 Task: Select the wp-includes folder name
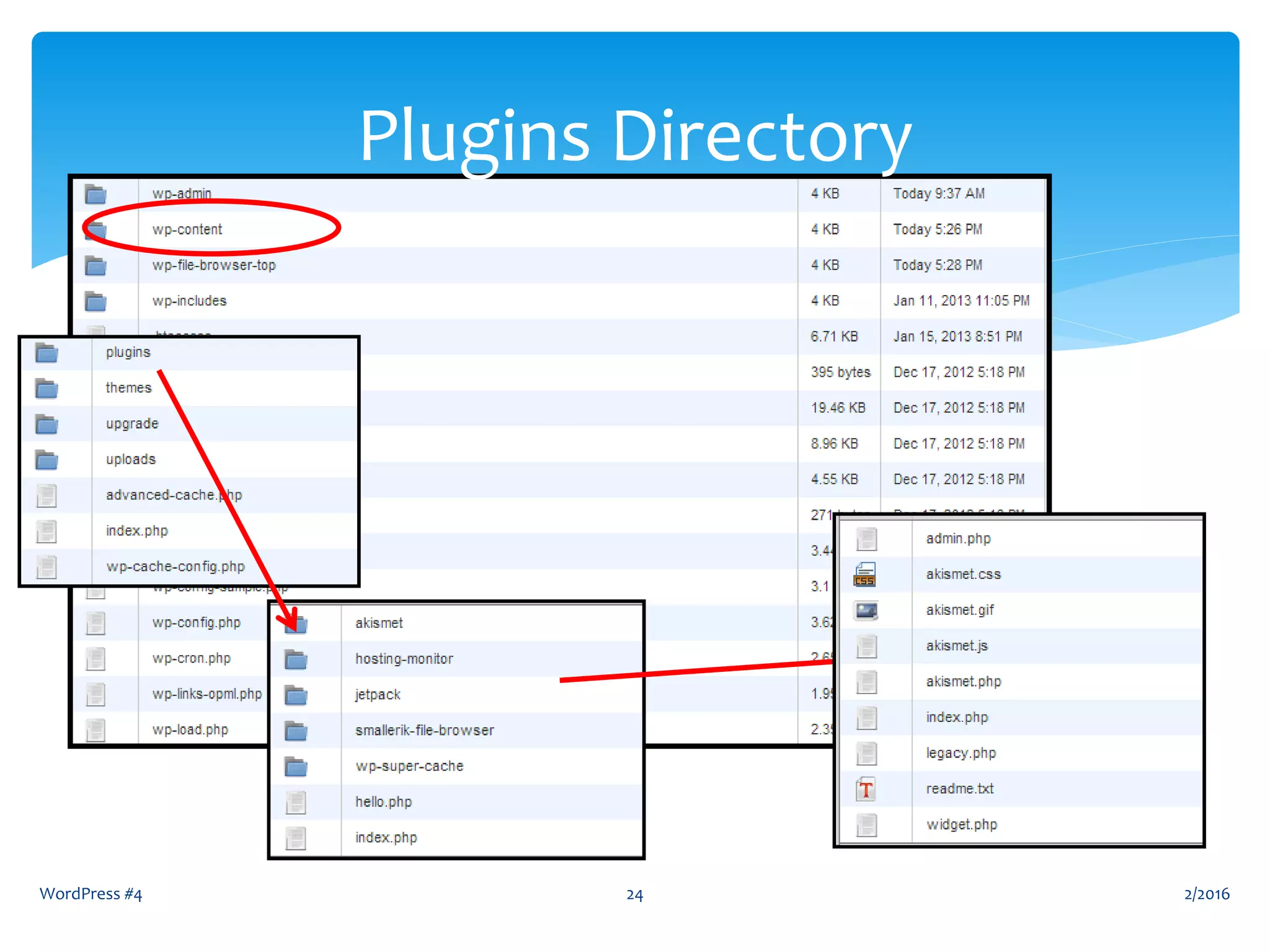coord(189,301)
